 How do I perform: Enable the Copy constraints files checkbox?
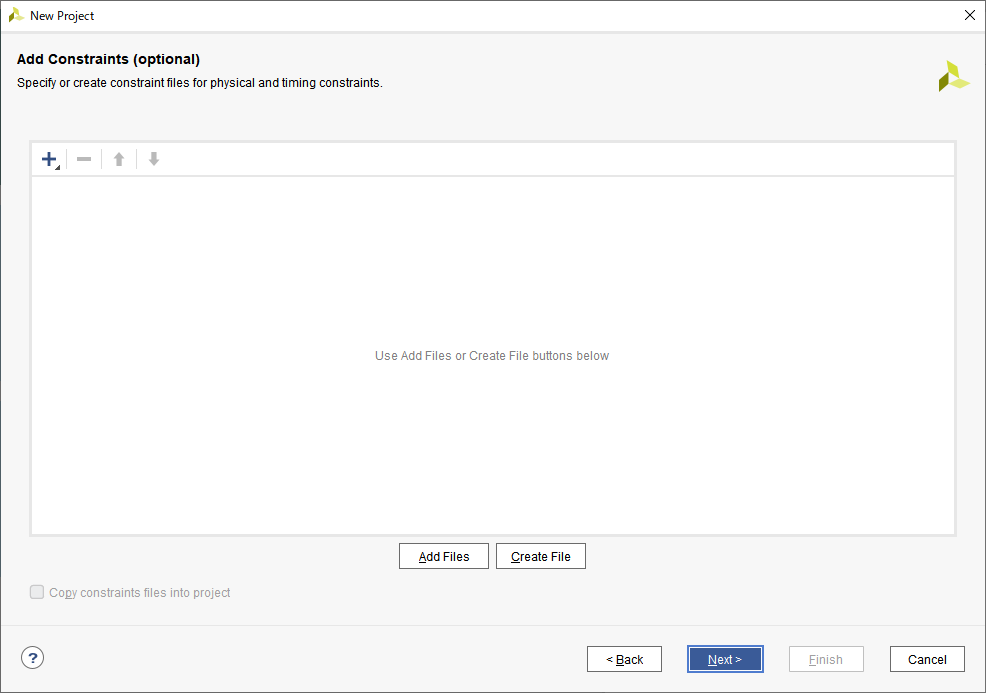coord(37,592)
